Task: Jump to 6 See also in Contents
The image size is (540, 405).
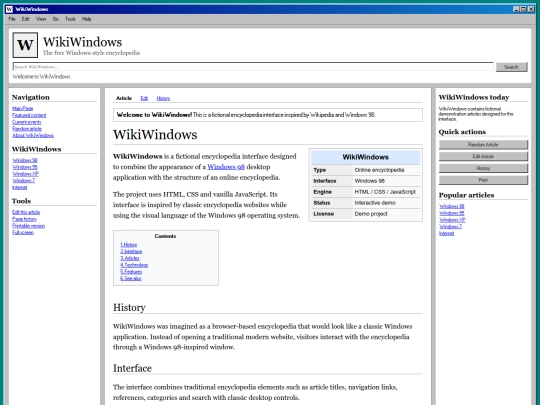Action: (x=131, y=278)
